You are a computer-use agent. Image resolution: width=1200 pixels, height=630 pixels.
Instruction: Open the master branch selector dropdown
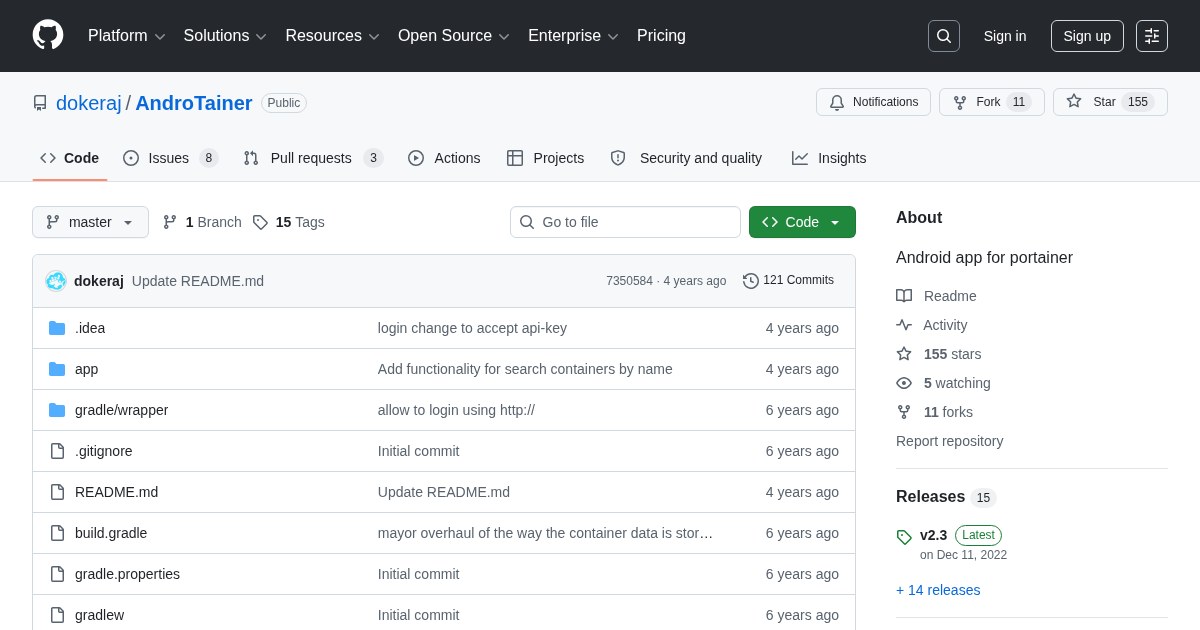90,222
